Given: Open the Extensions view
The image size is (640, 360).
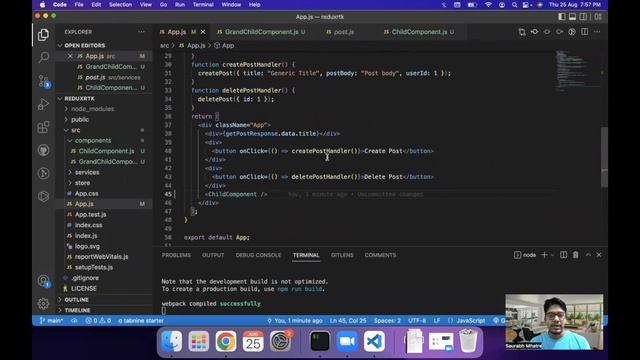Looking at the screenshot, I should (x=43, y=127).
